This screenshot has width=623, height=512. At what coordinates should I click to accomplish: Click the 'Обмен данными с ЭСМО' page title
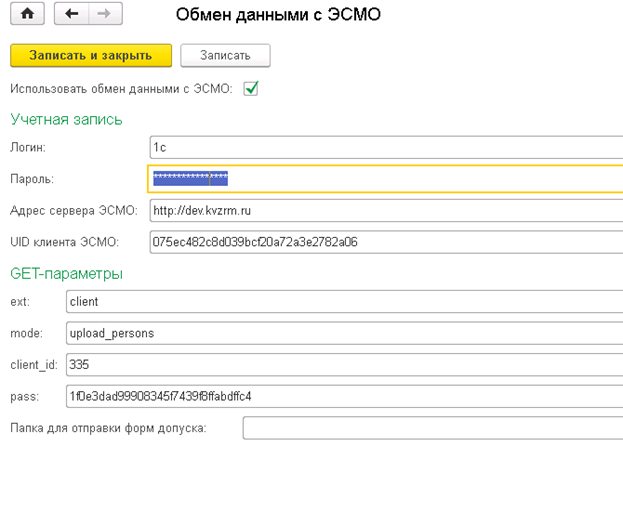278,15
